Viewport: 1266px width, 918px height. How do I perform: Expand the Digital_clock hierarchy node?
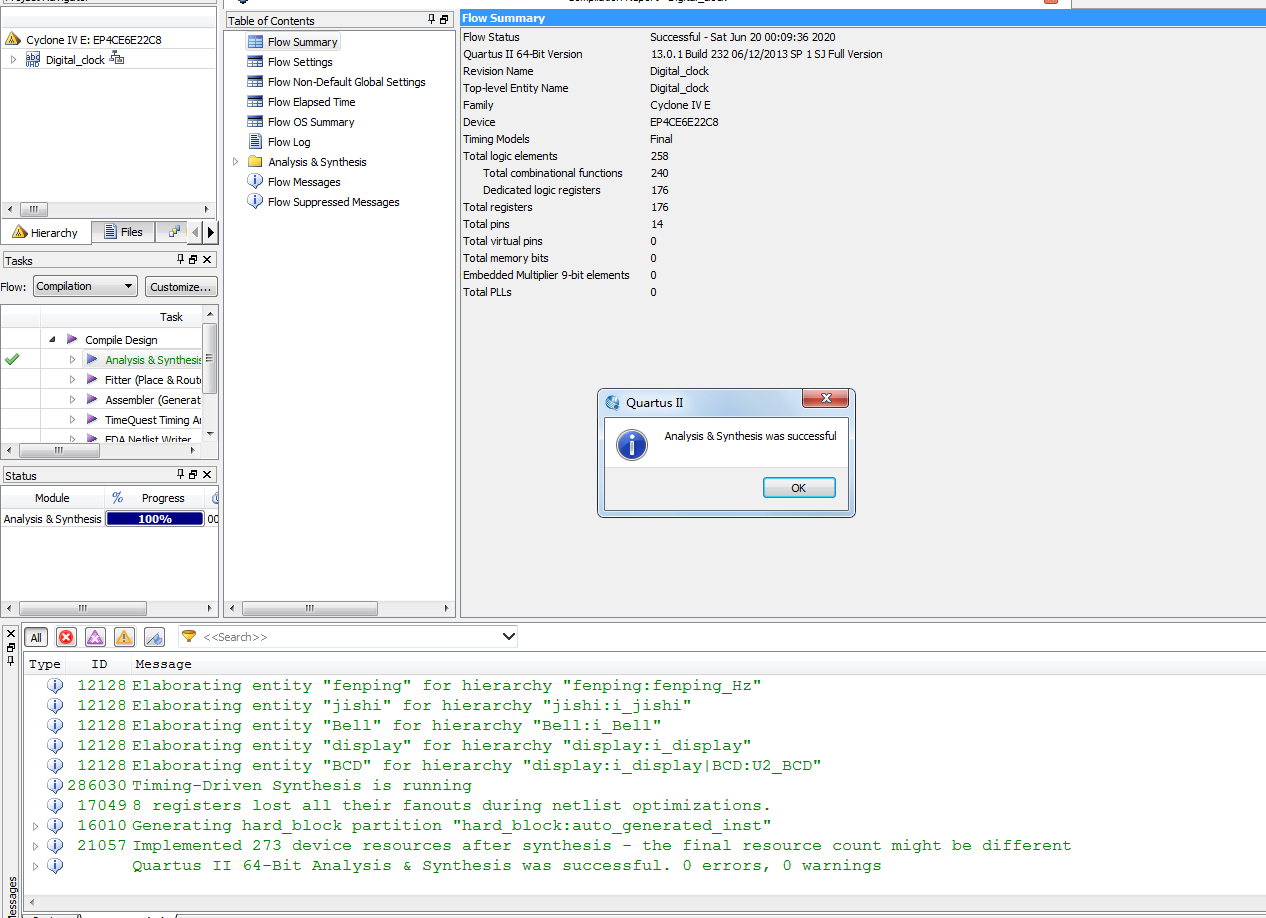(13, 60)
